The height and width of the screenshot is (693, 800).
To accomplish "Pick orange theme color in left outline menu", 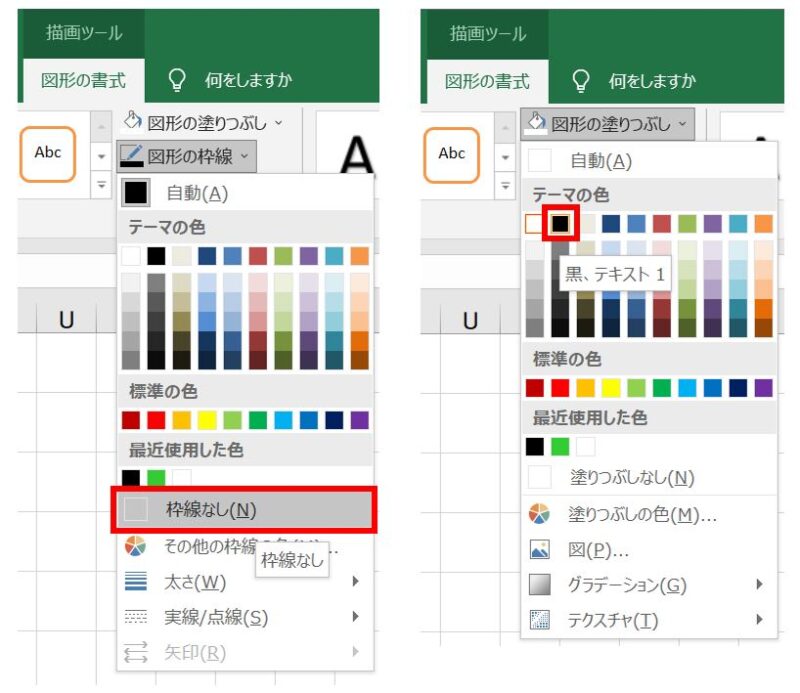I will pos(360,256).
